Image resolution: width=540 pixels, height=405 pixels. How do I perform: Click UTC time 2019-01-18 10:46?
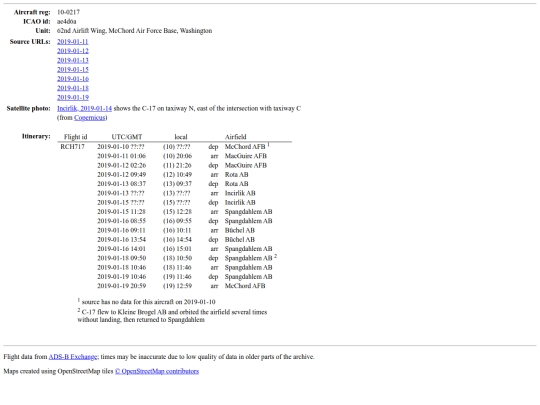point(122,268)
